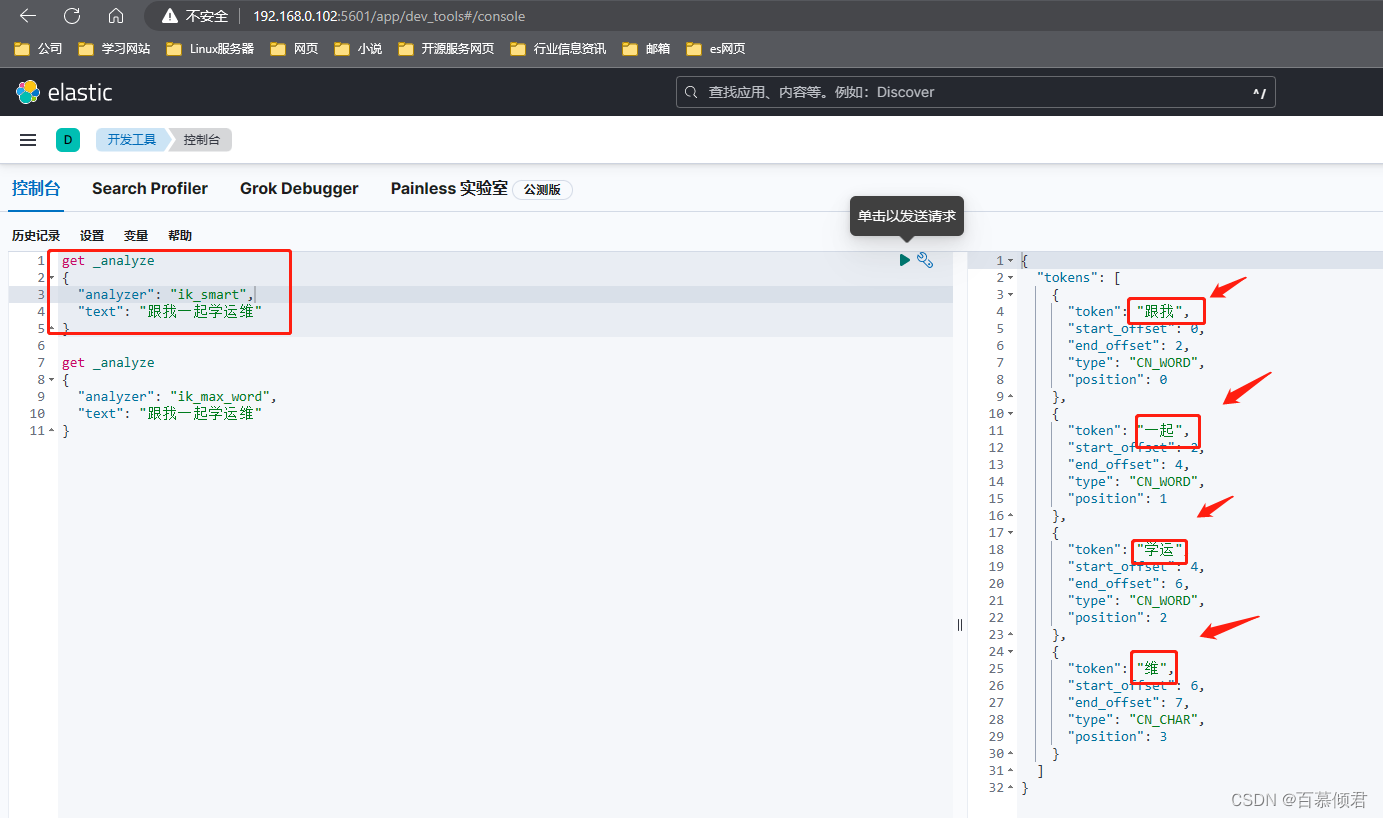The image size is (1383, 818).
Task: Switch to the Search Profiler tab
Action: click(x=150, y=188)
